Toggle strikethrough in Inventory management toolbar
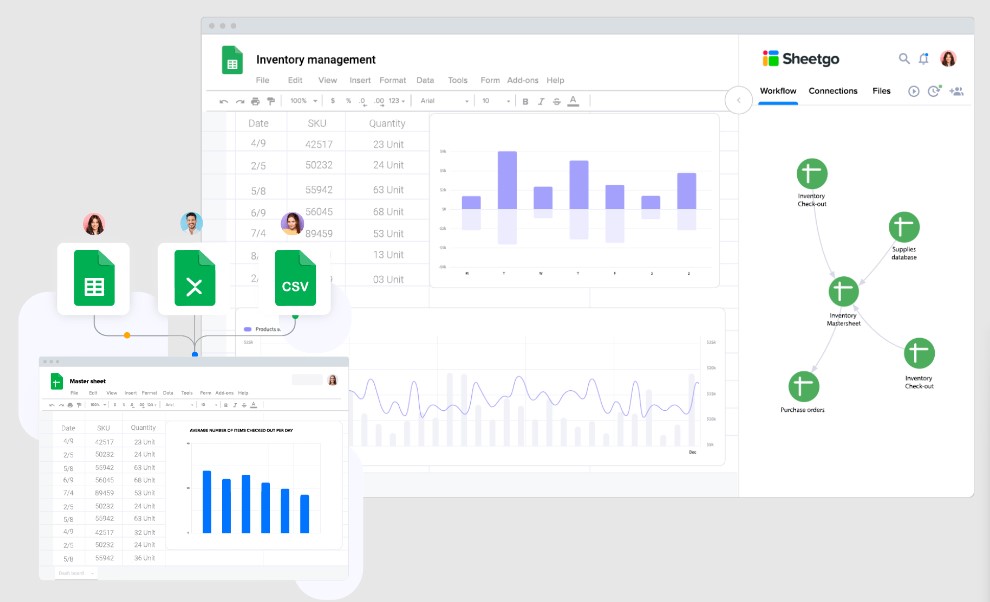 pos(556,101)
